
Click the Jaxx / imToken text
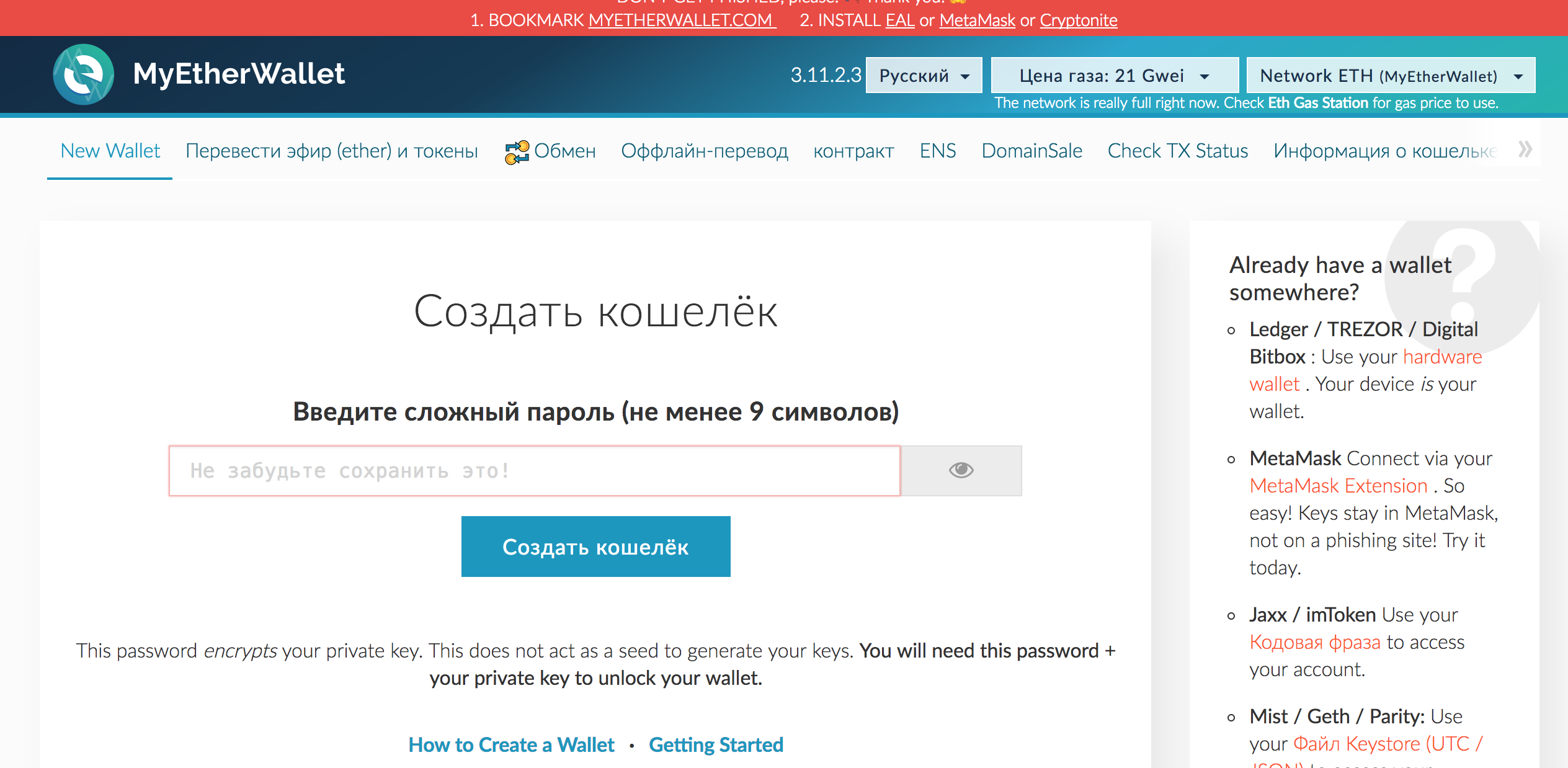(x=1312, y=615)
